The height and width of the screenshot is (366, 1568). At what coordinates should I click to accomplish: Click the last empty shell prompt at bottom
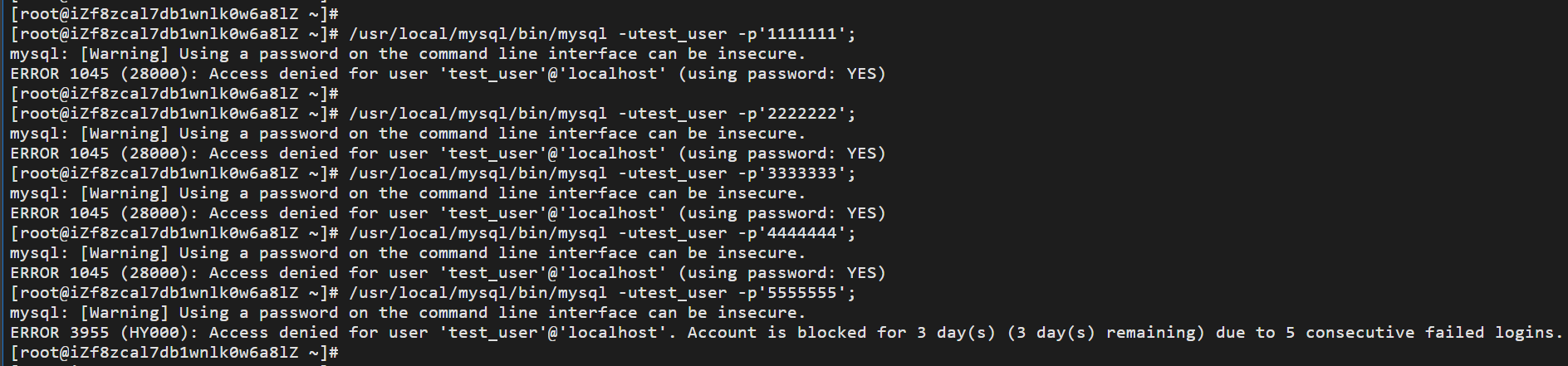coord(174,353)
